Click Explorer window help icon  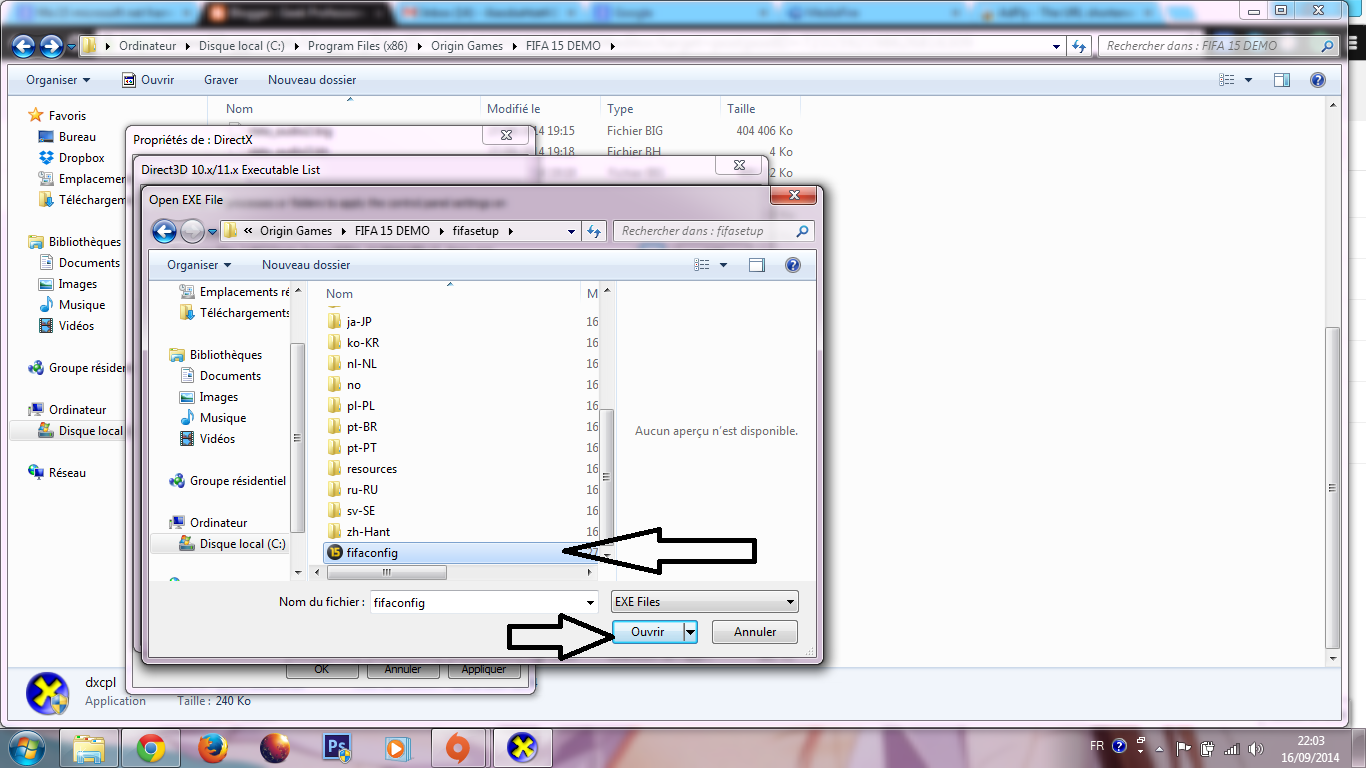coord(1320,80)
